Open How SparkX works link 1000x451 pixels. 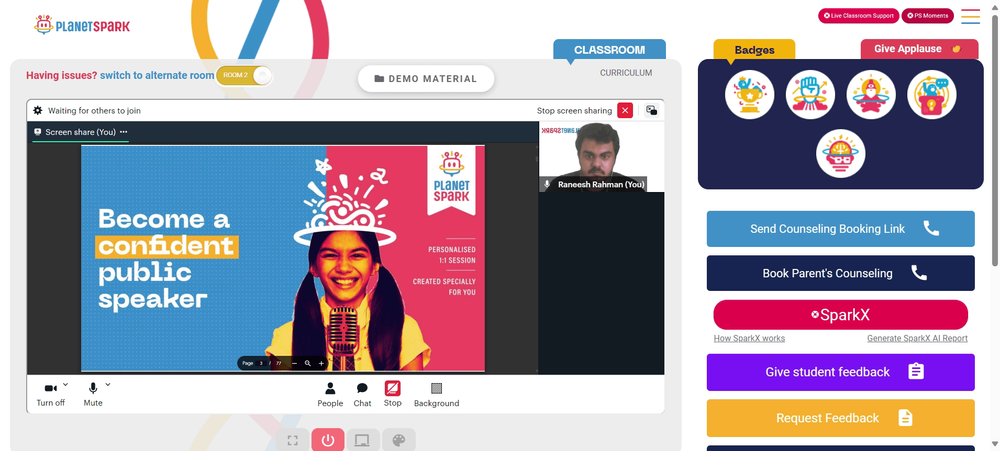coord(749,338)
